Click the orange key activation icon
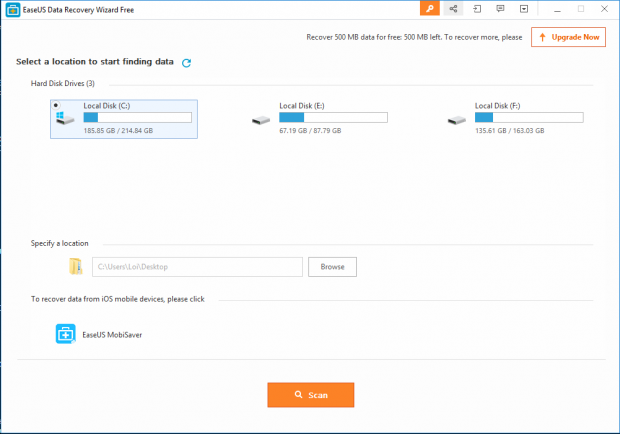This screenshot has height=434, width=620. pyautogui.click(x=429, y=9)
